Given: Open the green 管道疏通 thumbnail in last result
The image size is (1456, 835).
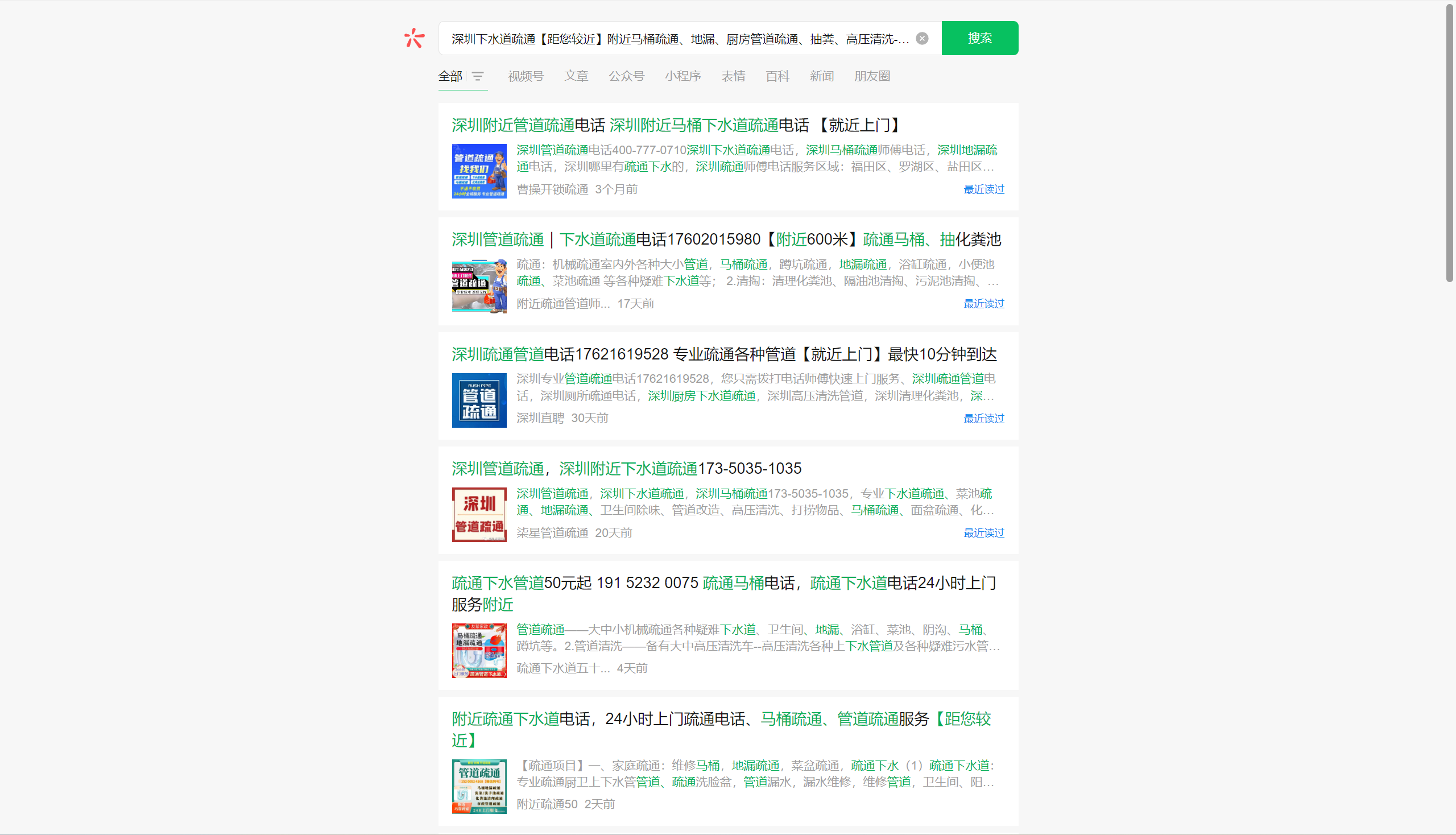Looking at the screenshot, I should pos(479,786).
